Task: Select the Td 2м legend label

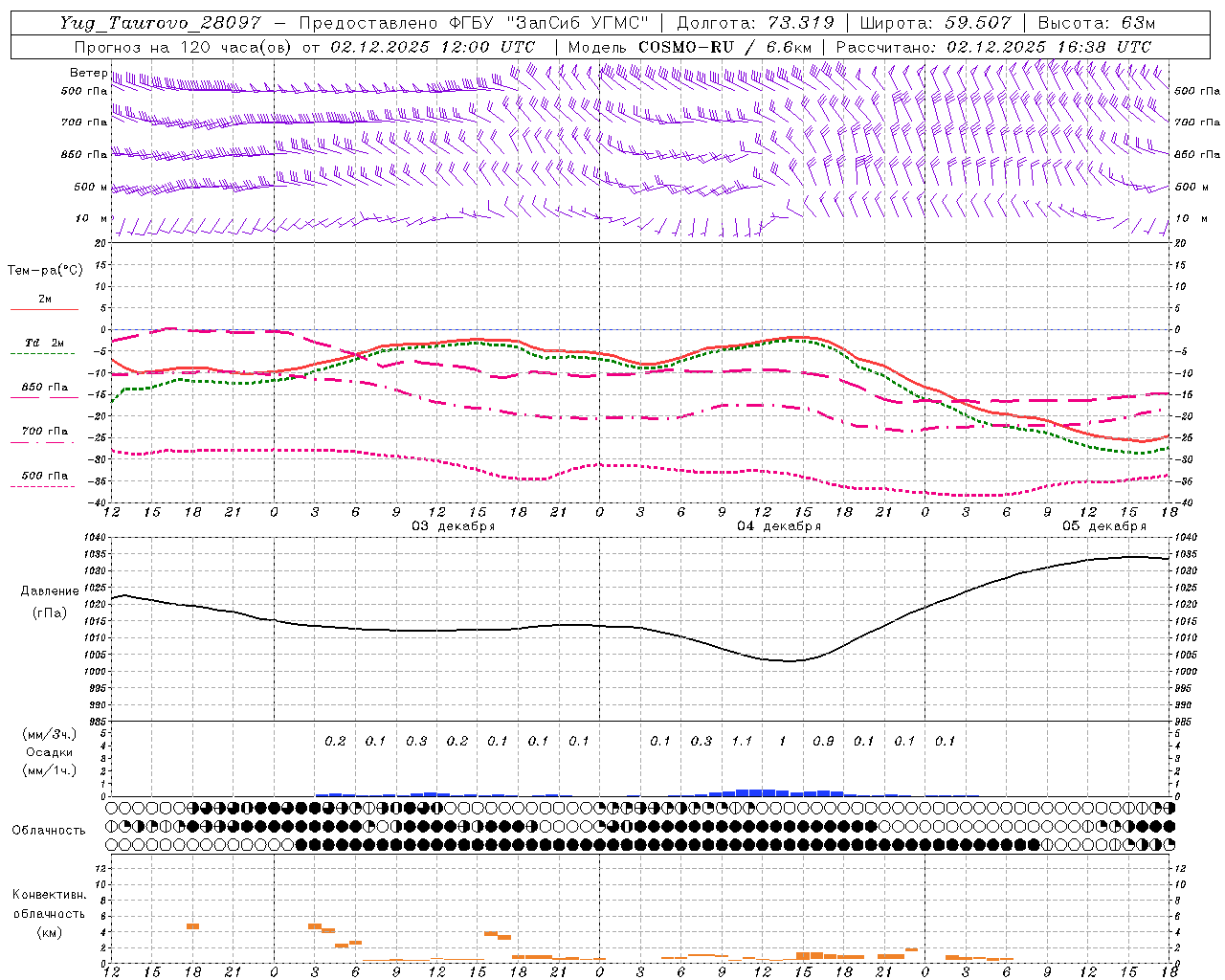Action: click(45, 343)
